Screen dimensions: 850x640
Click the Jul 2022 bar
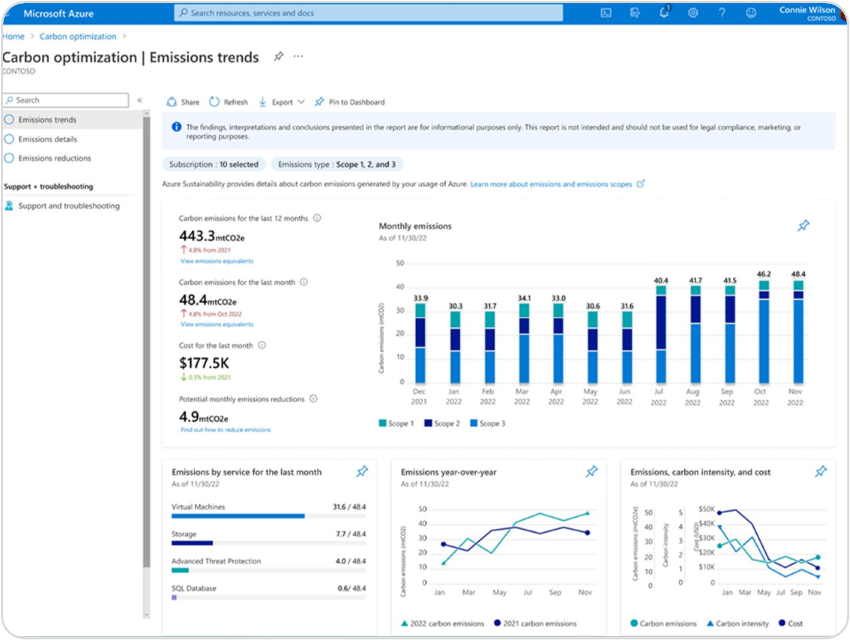click(661, 334)
